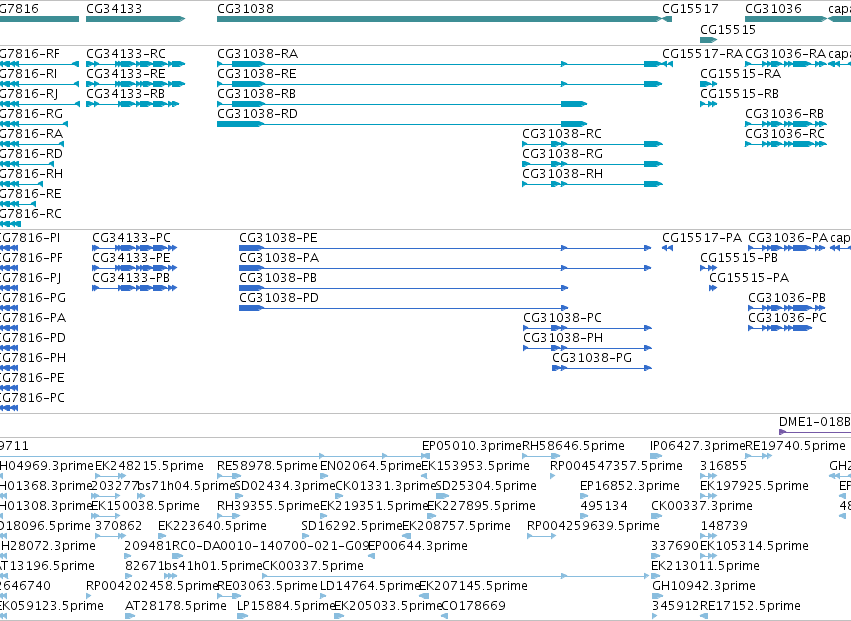Select EST SD16292.5prime
The height and width of the screenshot is (621, 851).
point(306,536)
